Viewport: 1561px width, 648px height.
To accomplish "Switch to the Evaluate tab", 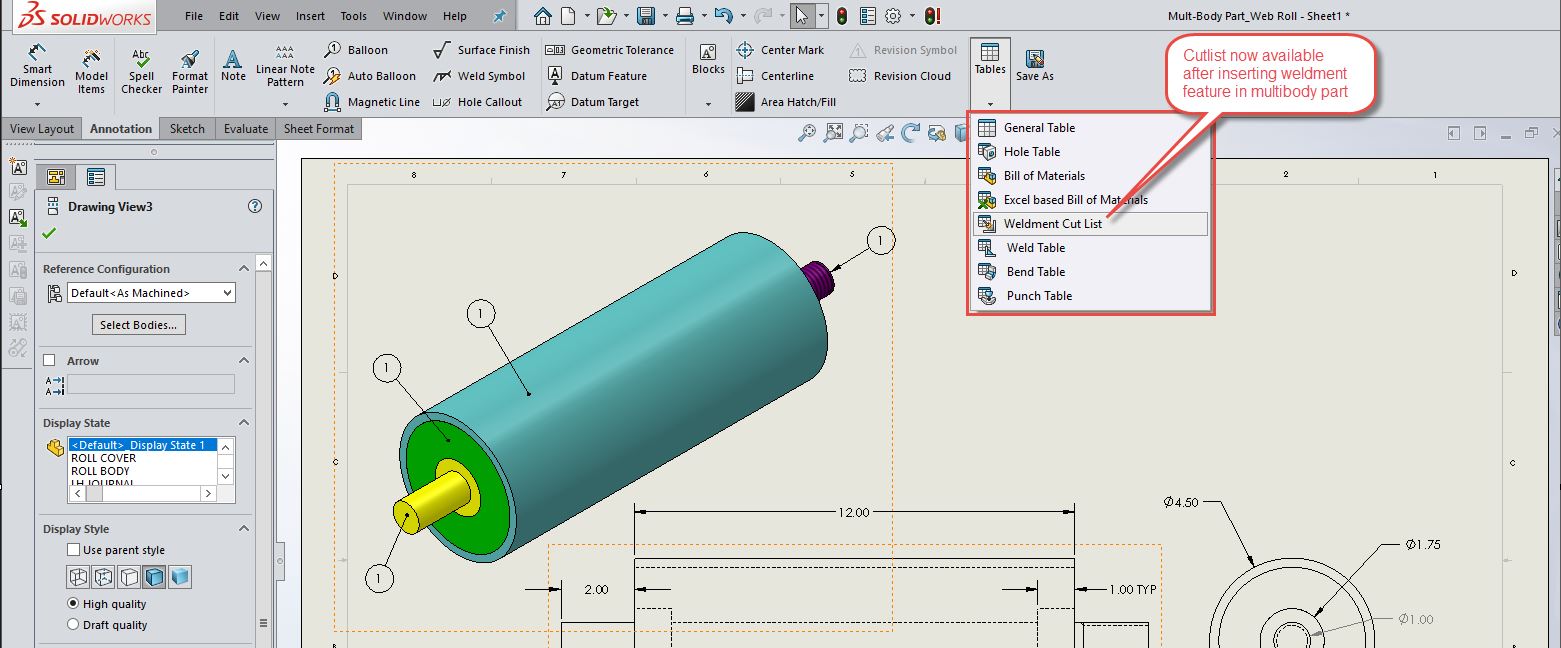I will click(x=246, y=129).
